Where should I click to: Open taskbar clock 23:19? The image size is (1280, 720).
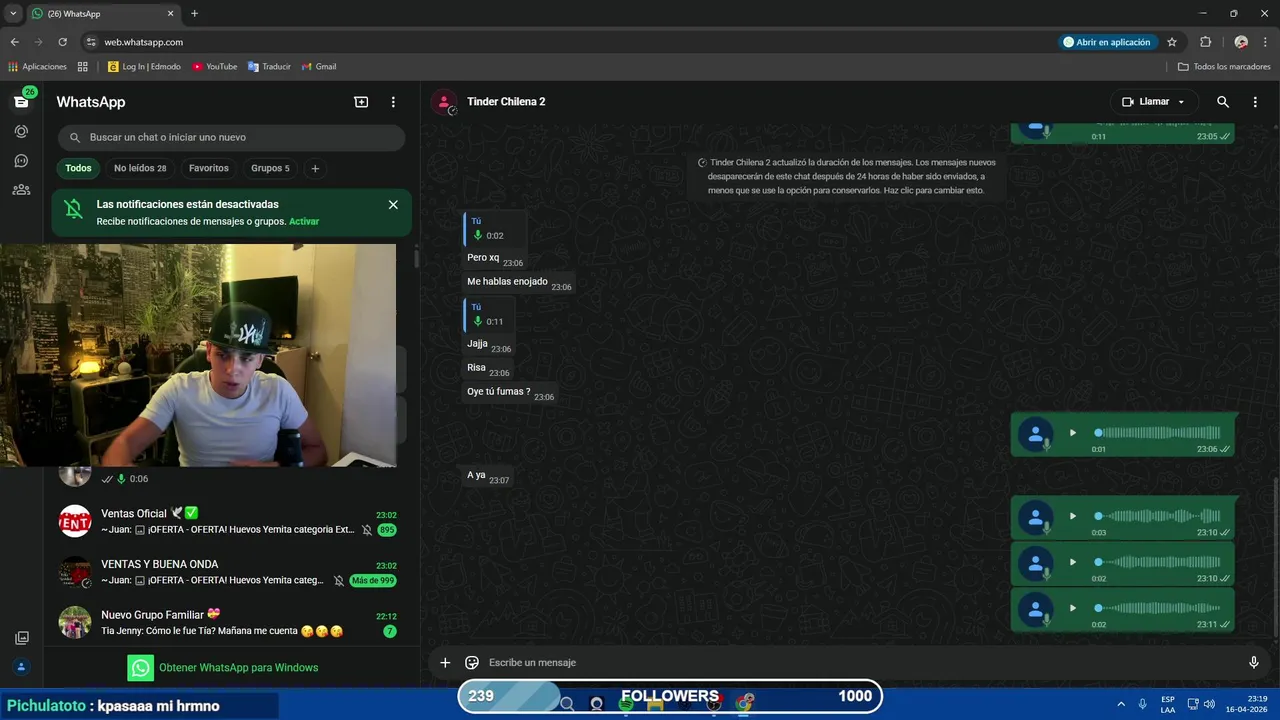point(1246,704)
